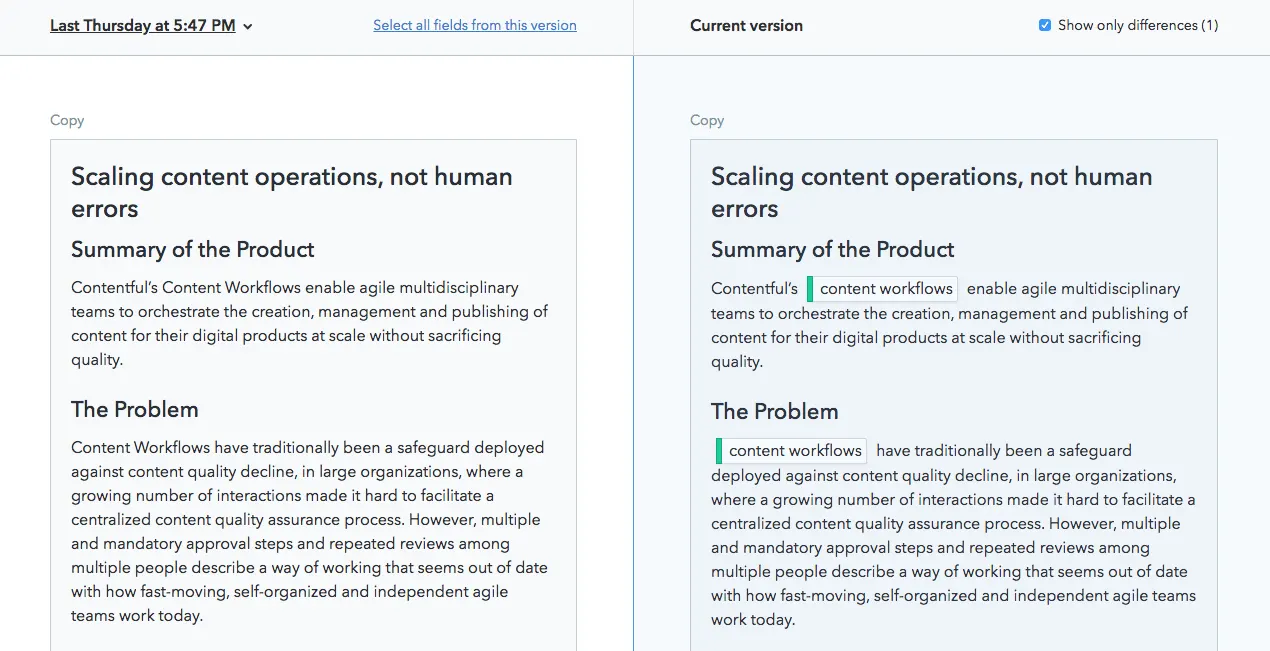Open the Last Thursday at 5:47 PM version dropdown
This screenshot has width=1270, height=651.
(x=151, y=26)
